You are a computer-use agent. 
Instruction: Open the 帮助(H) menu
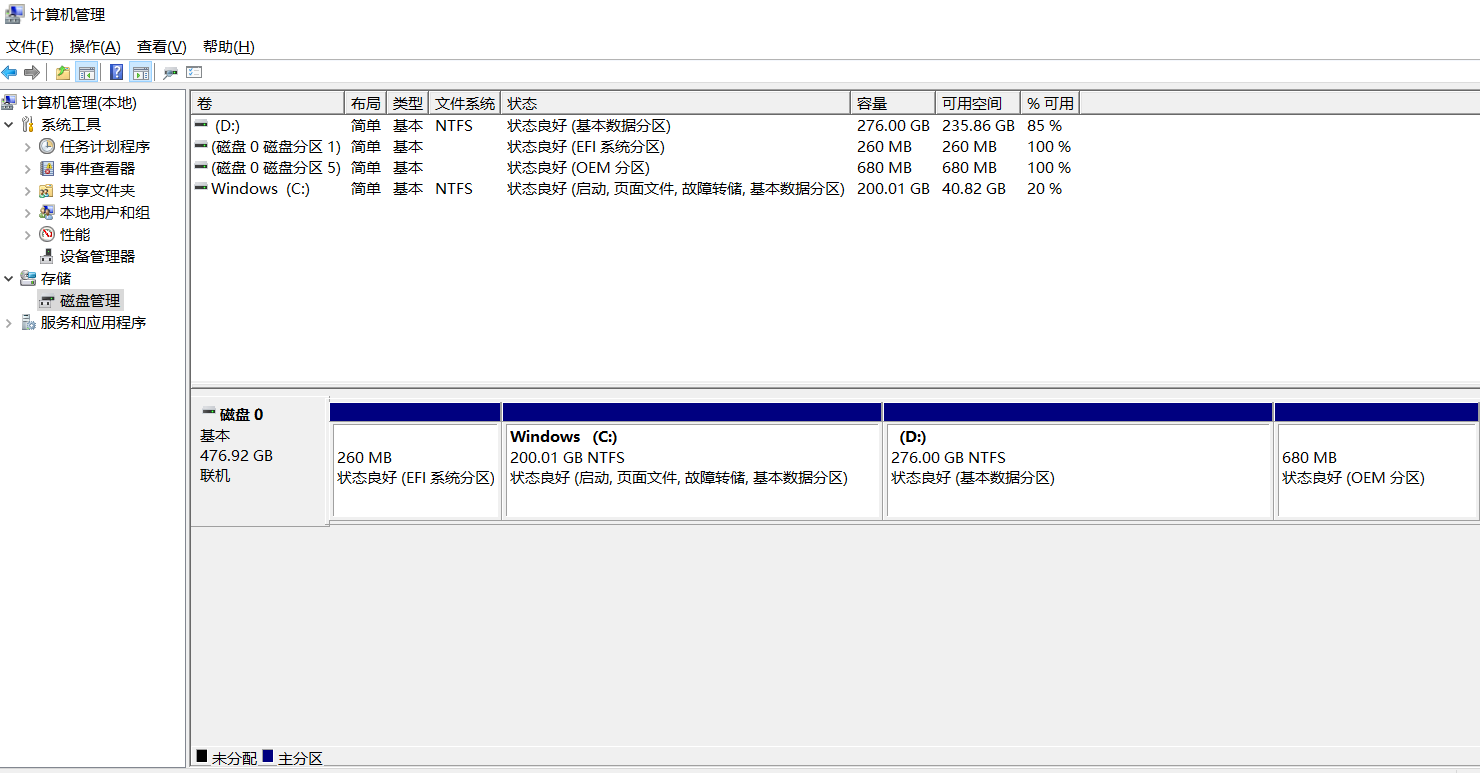(229, 47)
